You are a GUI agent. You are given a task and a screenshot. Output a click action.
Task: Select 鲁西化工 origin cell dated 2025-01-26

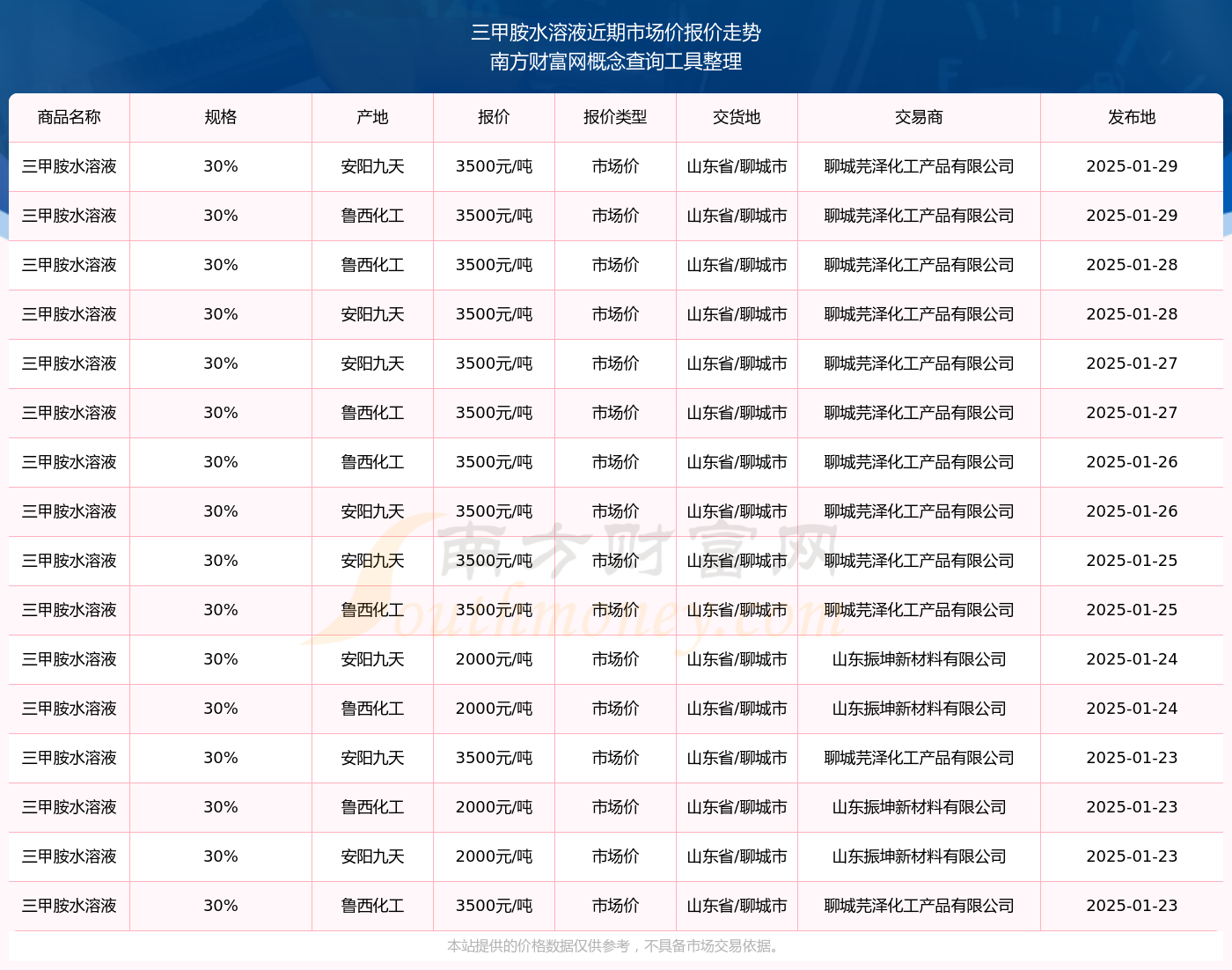tap(372, 462)
